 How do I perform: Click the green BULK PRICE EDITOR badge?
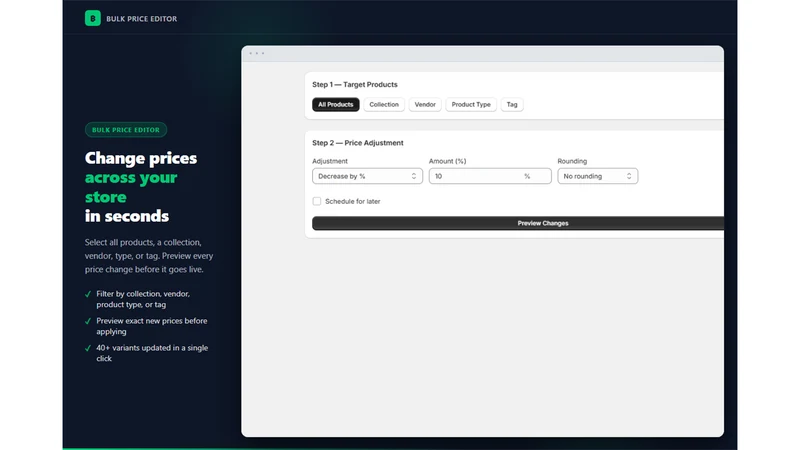click(126, 130)
